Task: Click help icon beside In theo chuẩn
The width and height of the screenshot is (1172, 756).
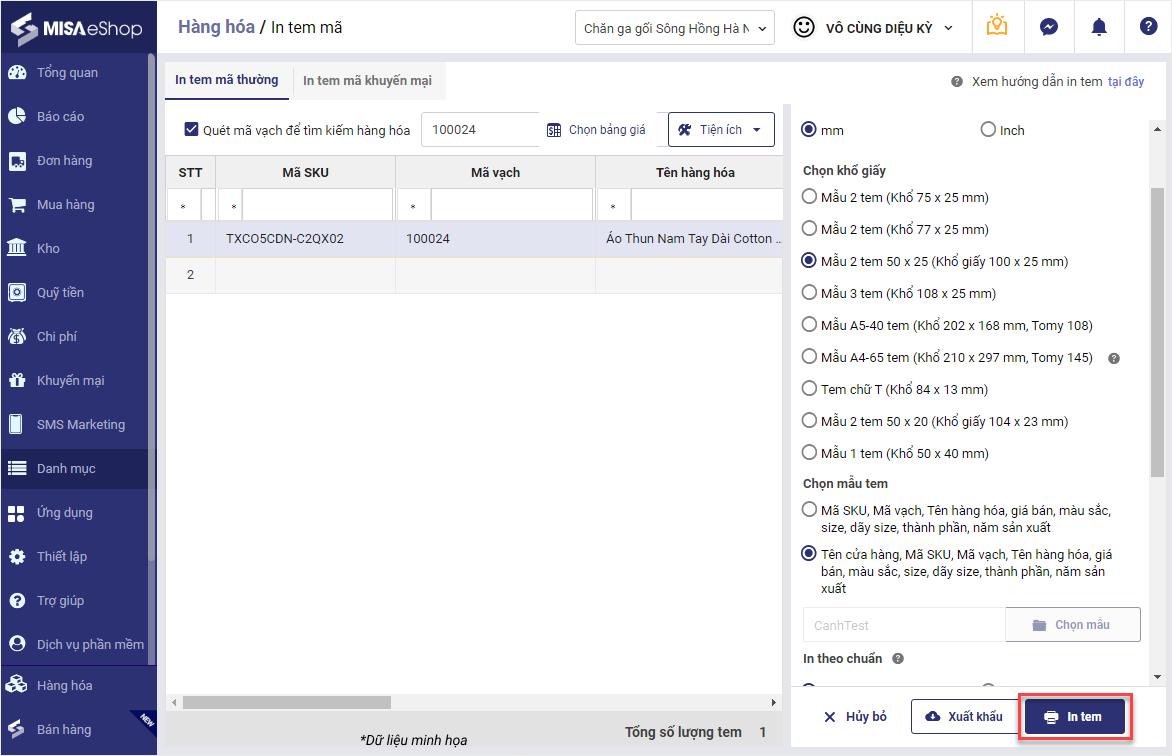Action: [898, 659]
